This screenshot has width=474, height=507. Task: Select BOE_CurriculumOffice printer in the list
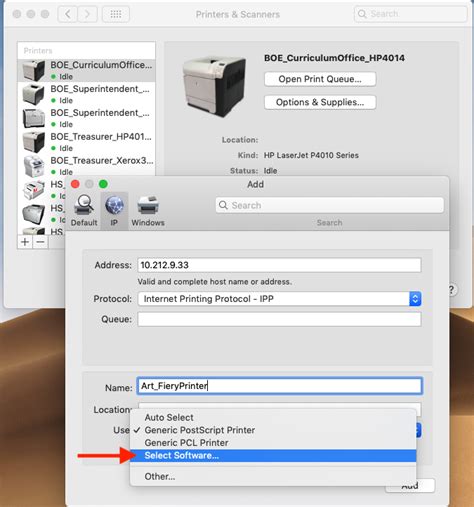tap(86, 70)
